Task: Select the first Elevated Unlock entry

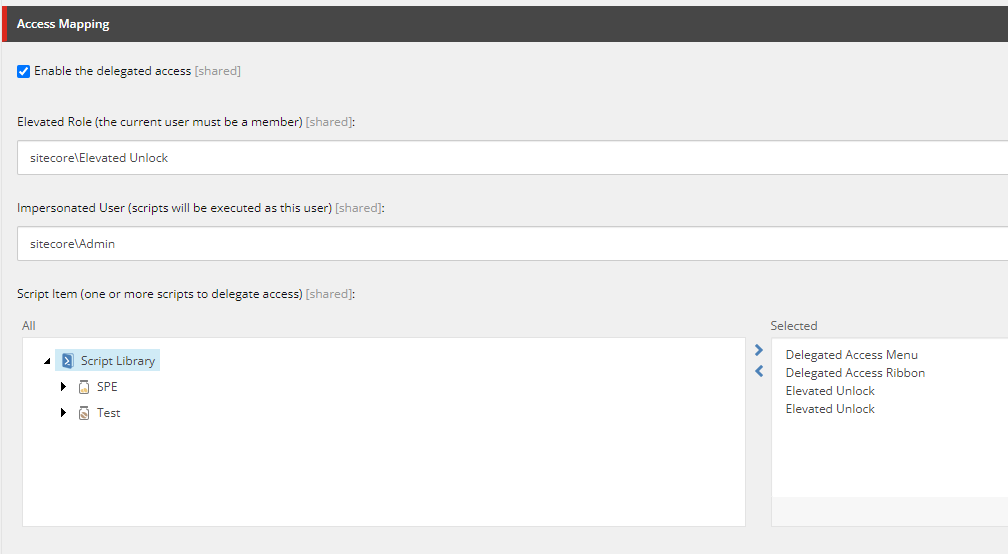Action: pos(830,391)
